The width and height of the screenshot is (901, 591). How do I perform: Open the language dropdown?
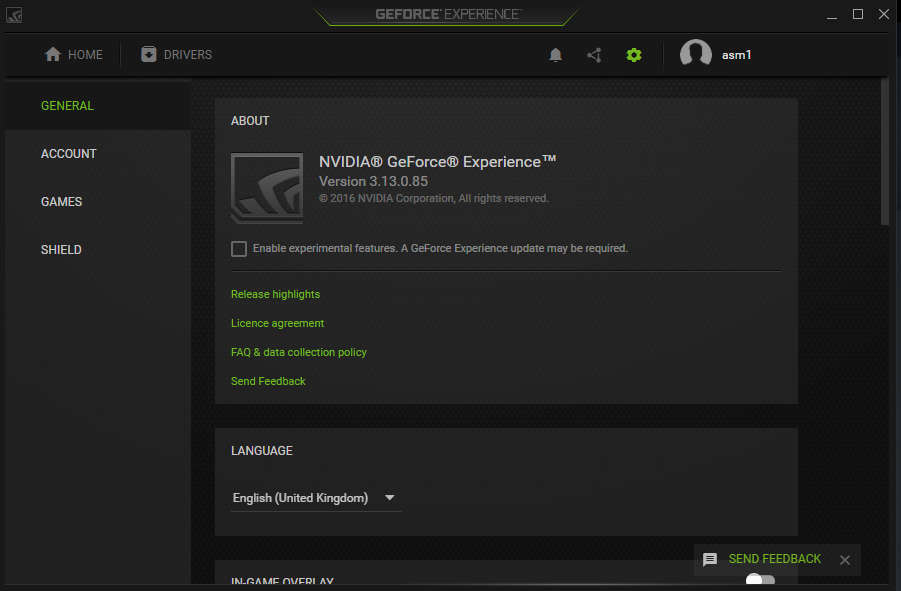tap(315, 498)
